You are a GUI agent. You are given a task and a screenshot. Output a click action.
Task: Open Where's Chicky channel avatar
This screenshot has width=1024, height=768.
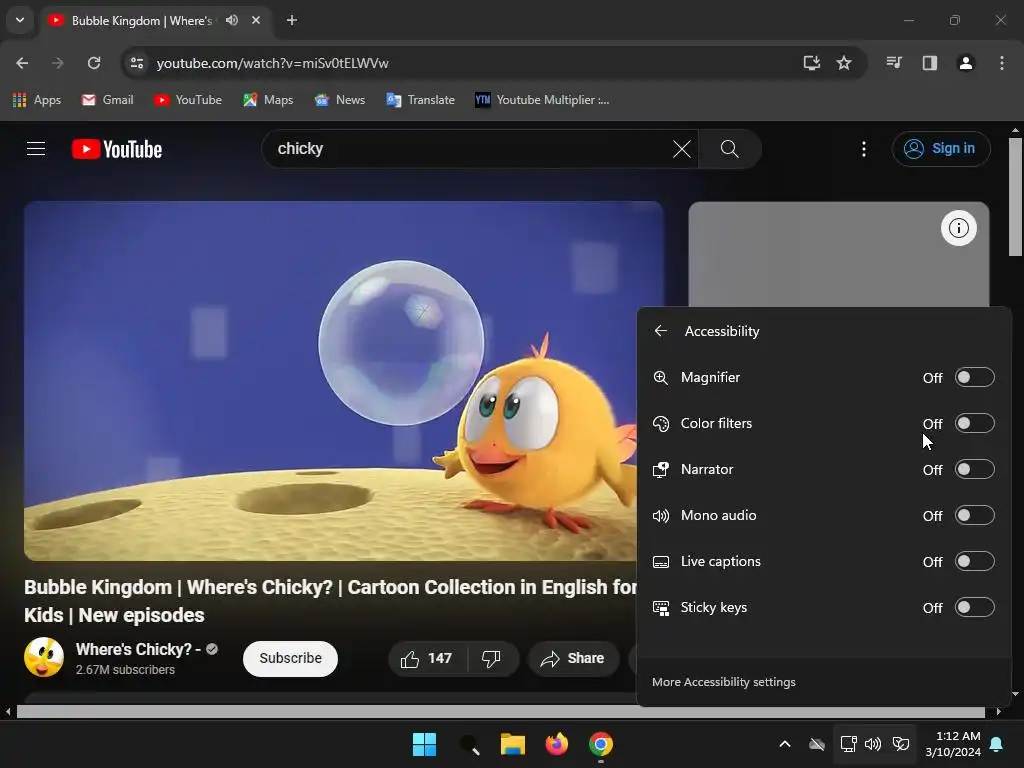(44, 657)
